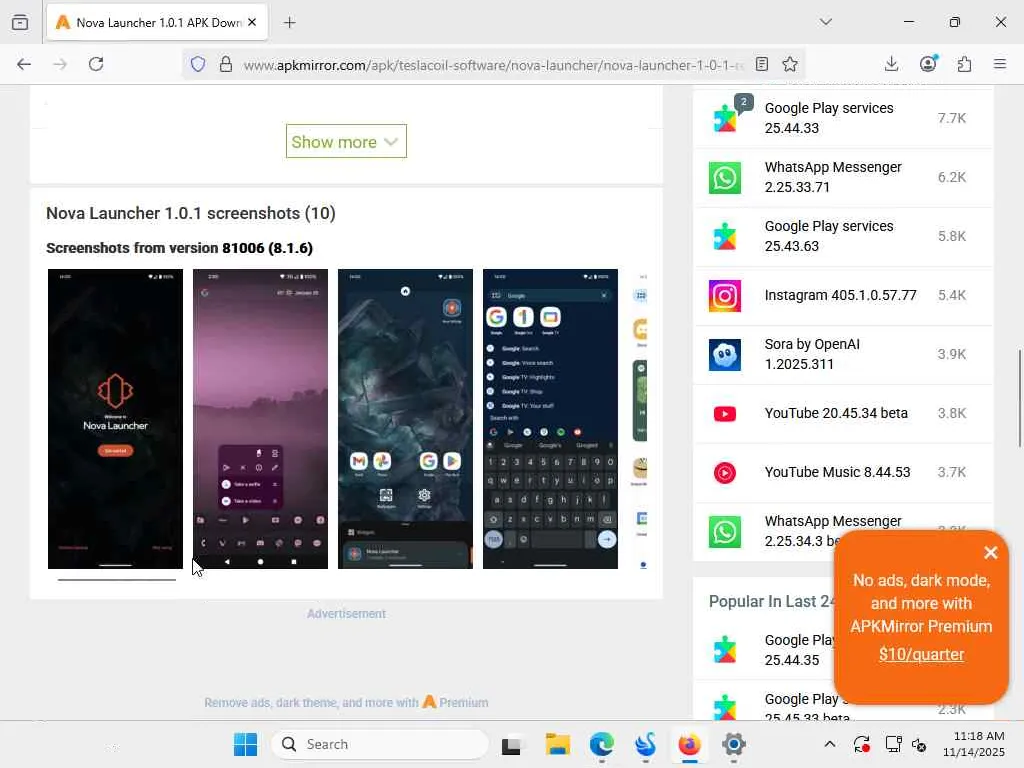
Task: Open the $10/quarter premium link
Action: coord(921,654)
